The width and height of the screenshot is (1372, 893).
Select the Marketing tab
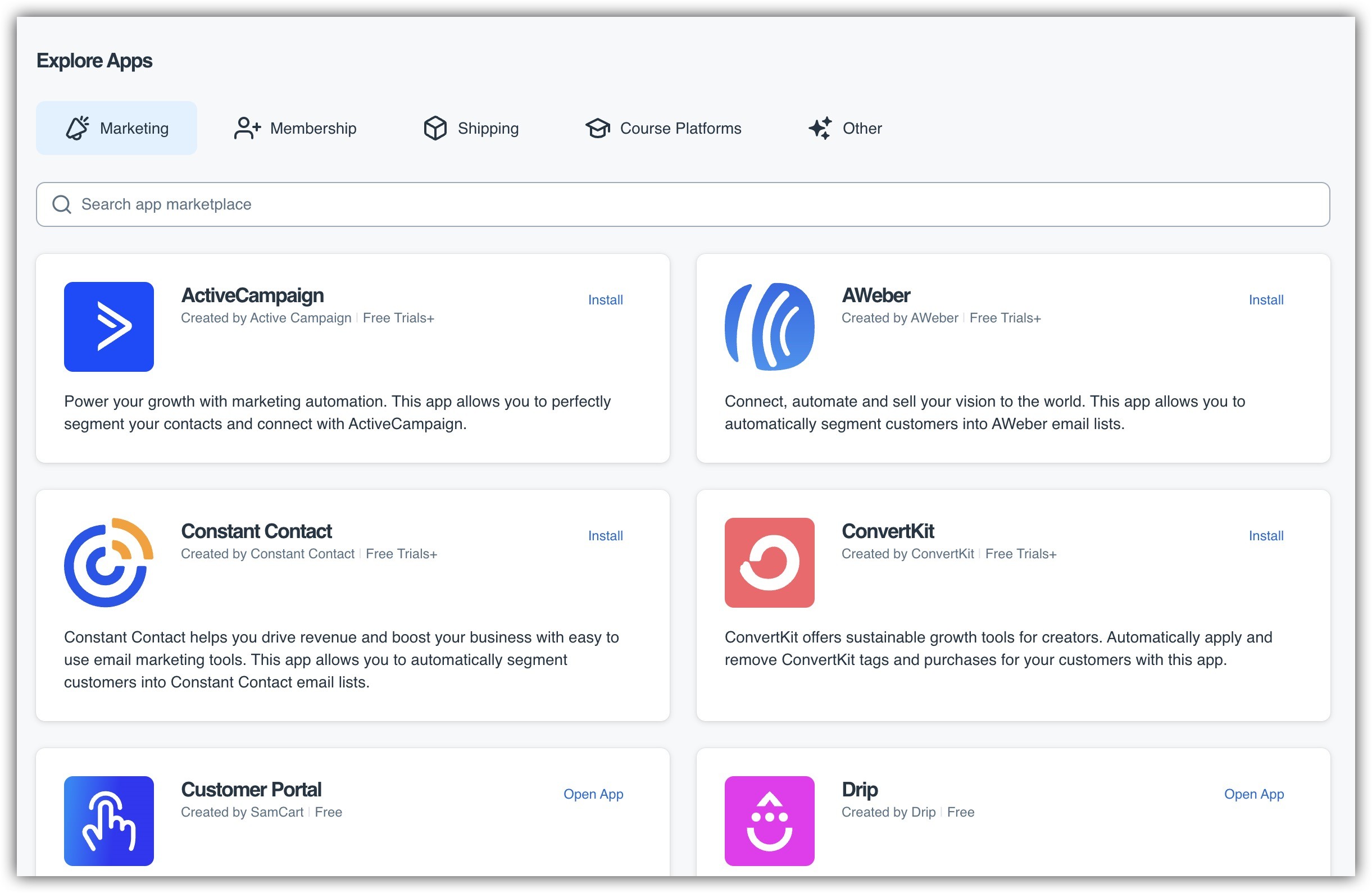pos(116,128)
